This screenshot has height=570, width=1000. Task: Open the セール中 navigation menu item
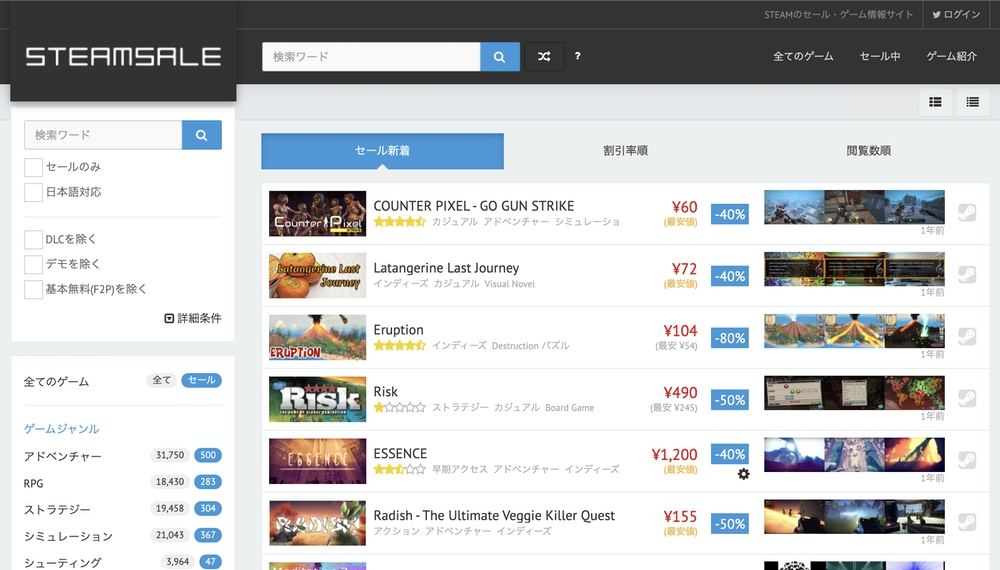click(880, 57)
